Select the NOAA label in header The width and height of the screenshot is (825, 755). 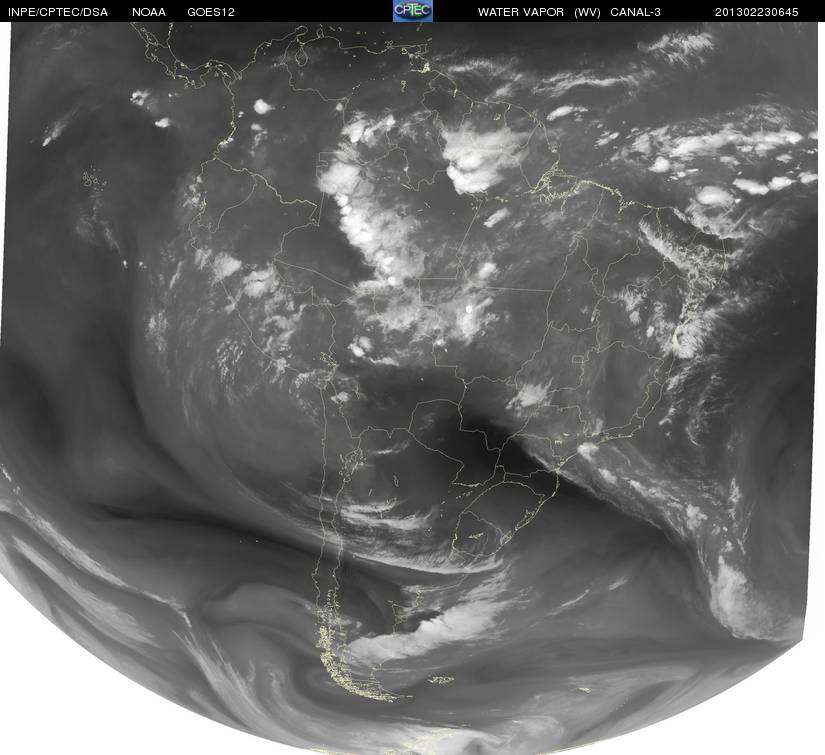(x=149, y=13)
